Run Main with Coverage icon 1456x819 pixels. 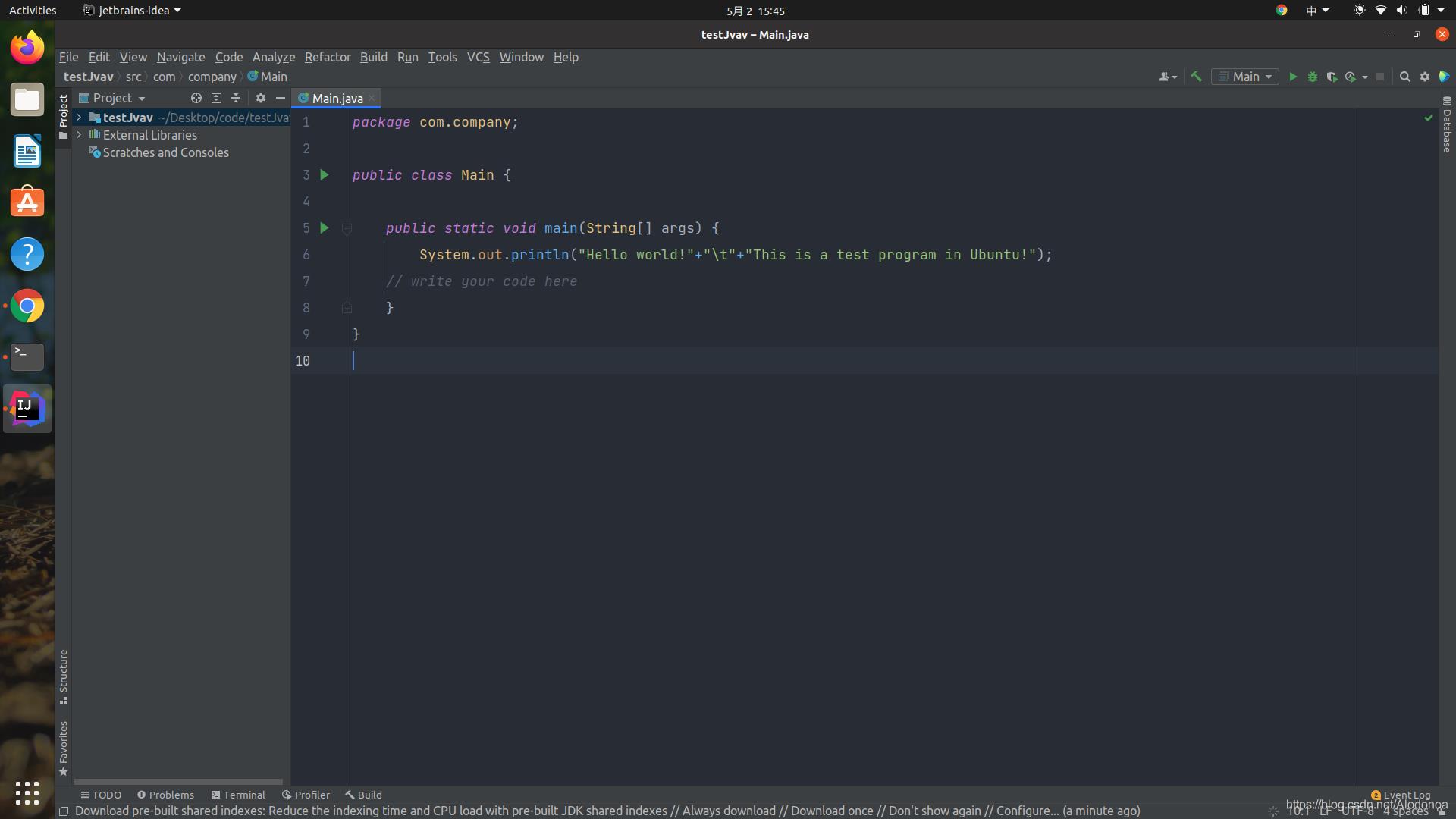[x=1332, y=77]
